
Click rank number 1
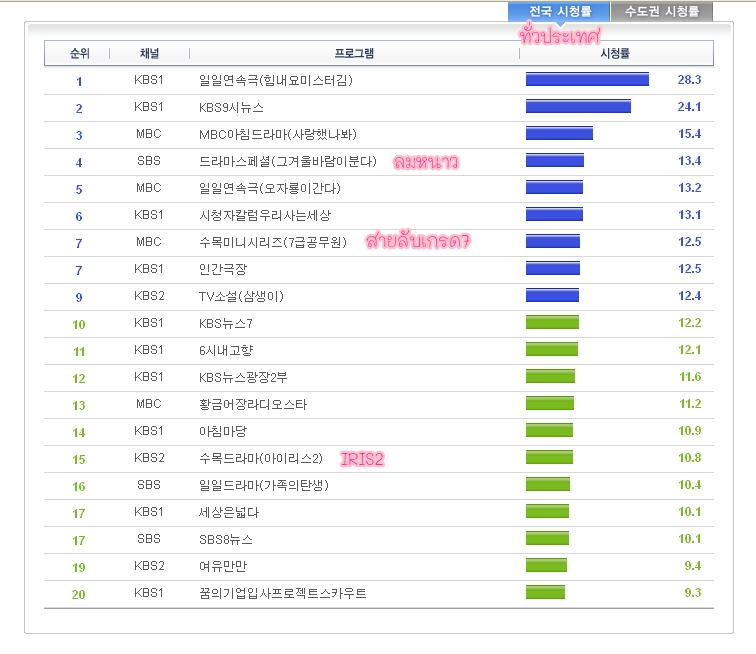pos(79,82)
